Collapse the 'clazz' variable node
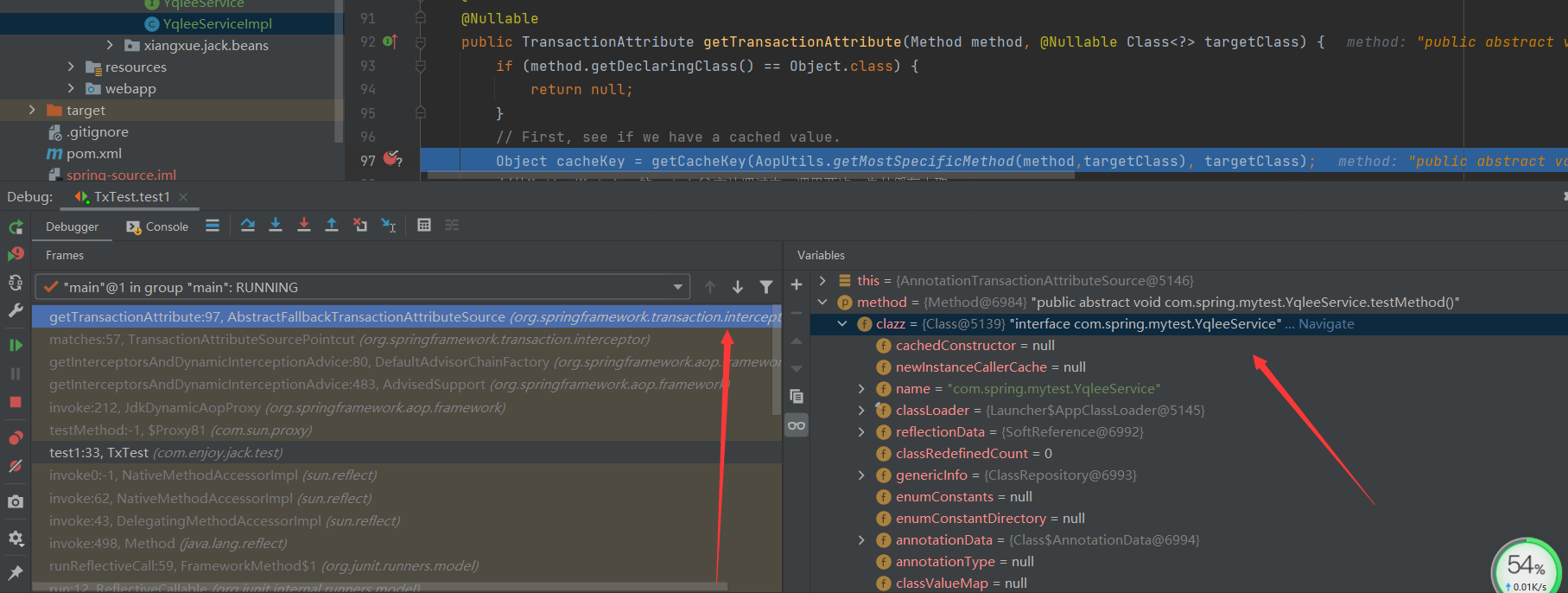The width and height of the screenshot is (1568, 593). (x=842, y=323)
